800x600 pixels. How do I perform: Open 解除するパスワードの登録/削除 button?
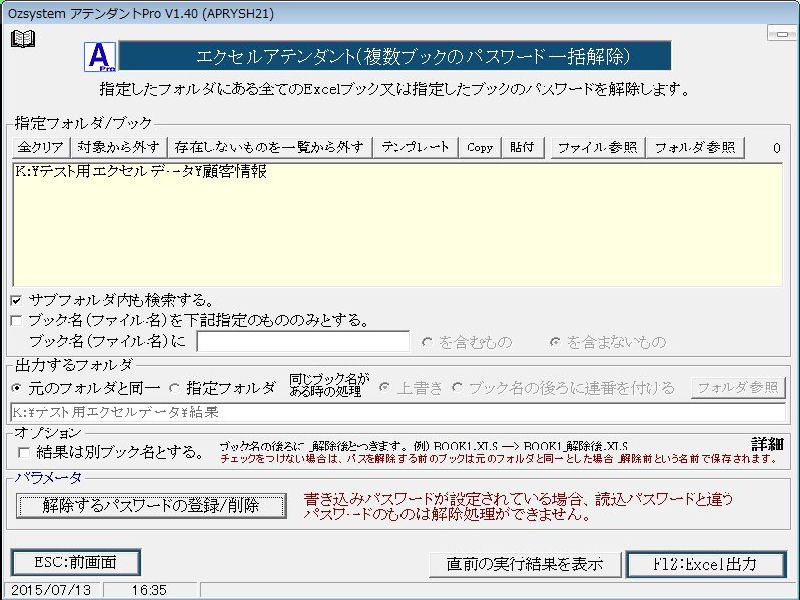point(151,506)
